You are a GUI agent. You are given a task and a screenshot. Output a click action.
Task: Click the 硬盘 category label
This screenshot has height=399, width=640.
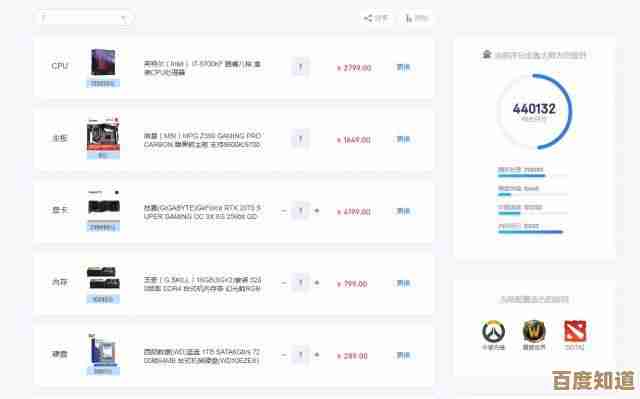(60, 354)
